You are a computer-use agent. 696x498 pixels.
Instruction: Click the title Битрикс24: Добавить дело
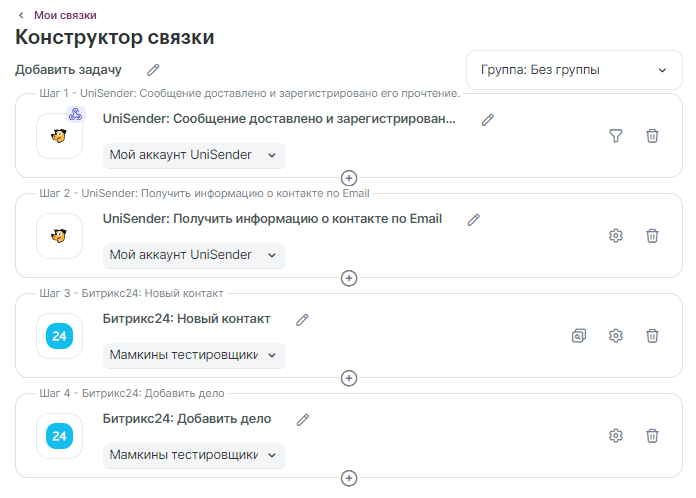187,419
